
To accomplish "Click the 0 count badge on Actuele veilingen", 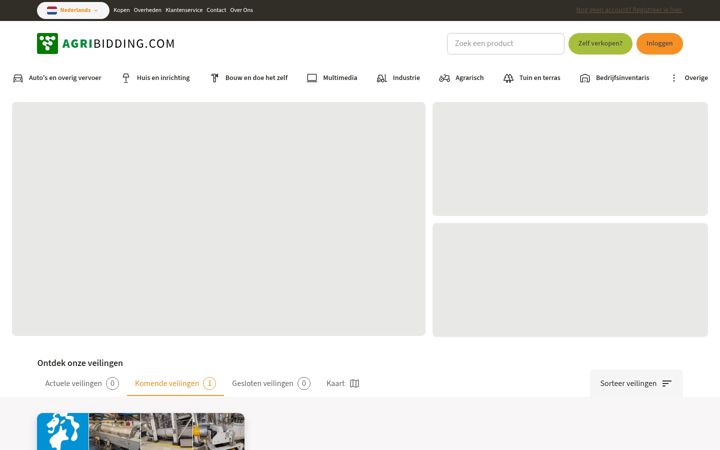I will click(x=112, y=383).
